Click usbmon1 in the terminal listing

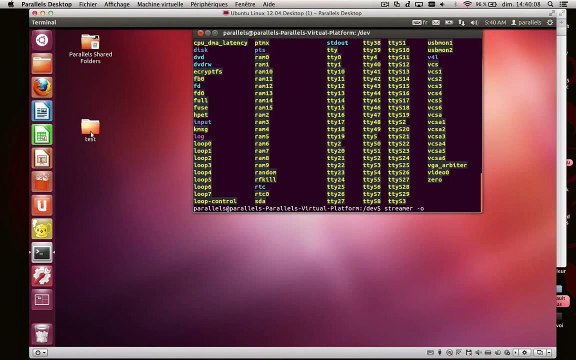(x=440, y=43)
